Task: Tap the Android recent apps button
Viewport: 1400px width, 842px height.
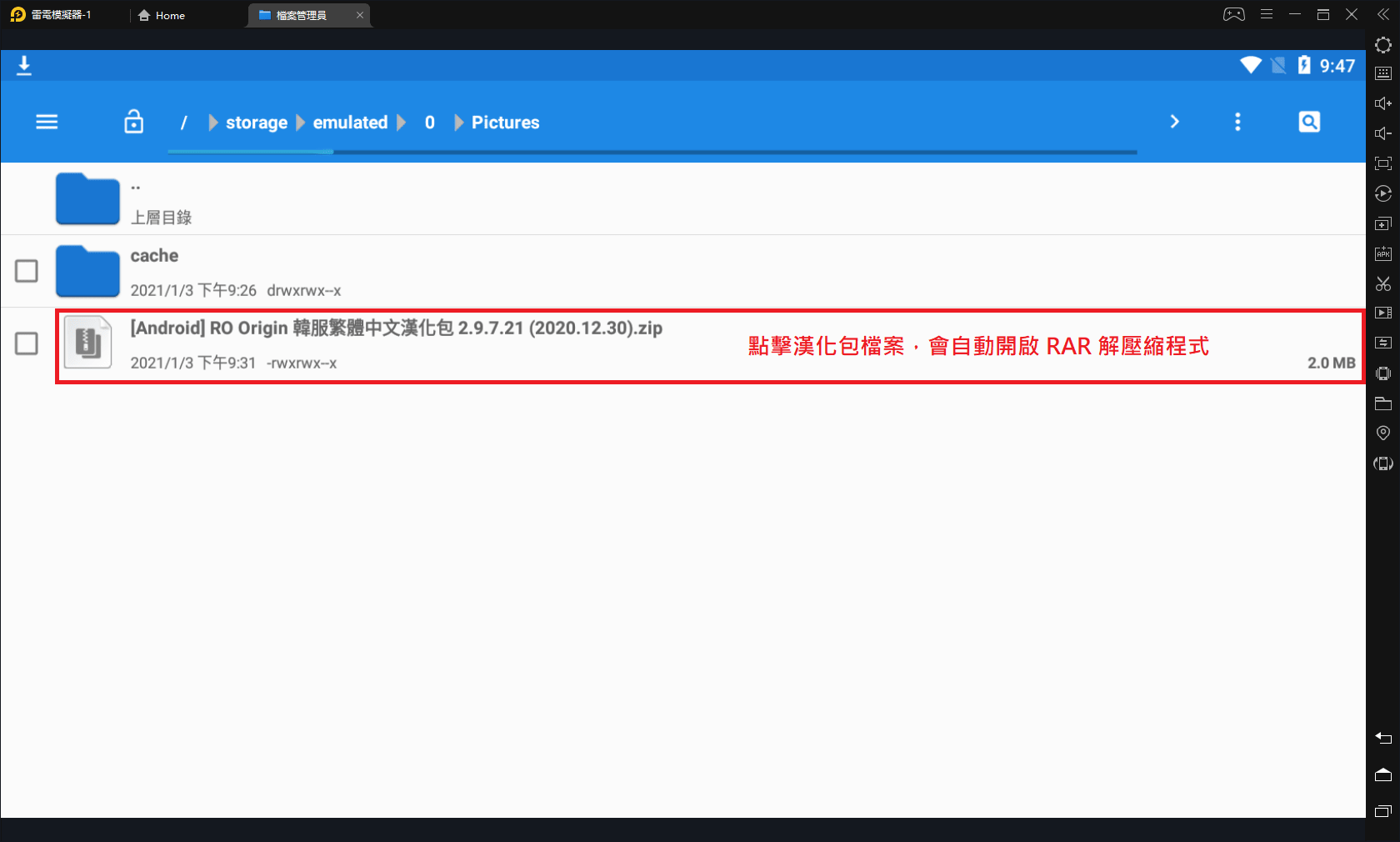Action: [1383, 811]
